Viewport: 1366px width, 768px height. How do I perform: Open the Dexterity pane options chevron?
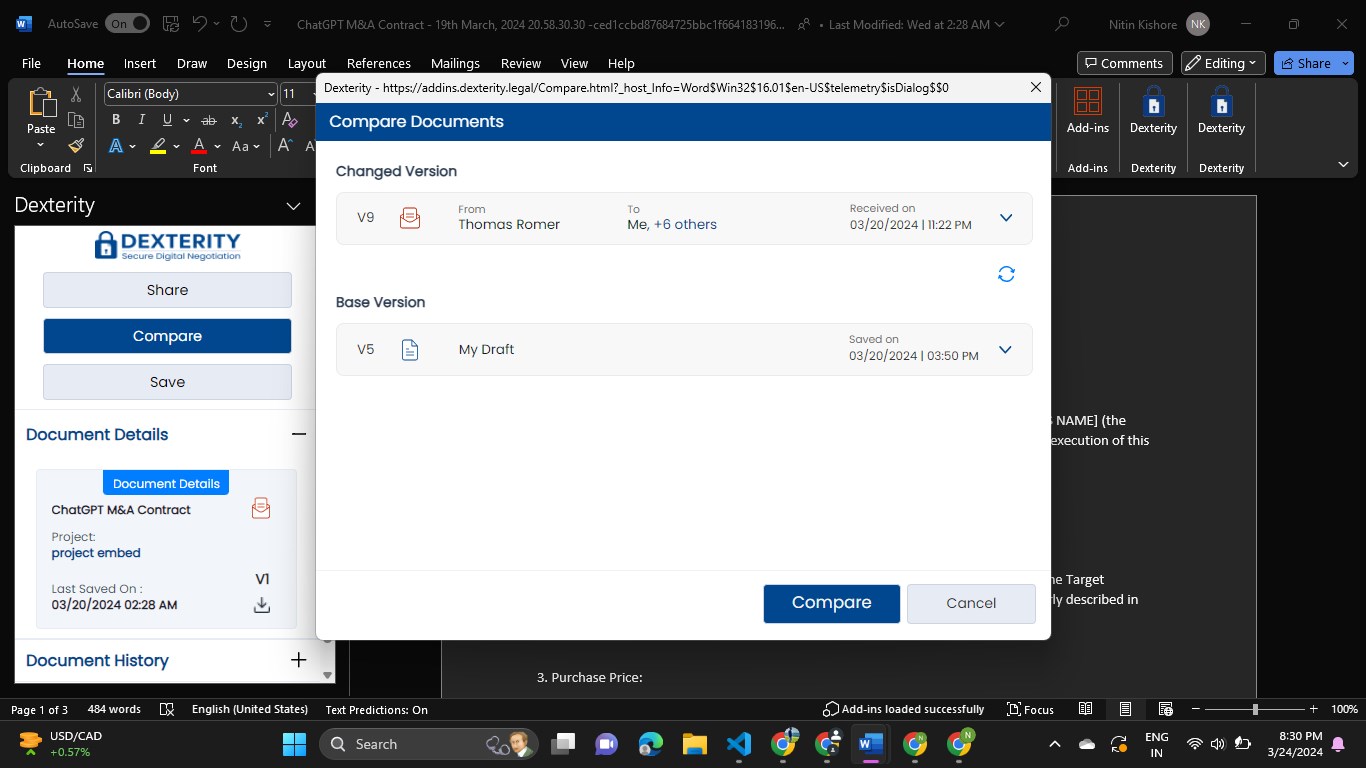point(293,206)
